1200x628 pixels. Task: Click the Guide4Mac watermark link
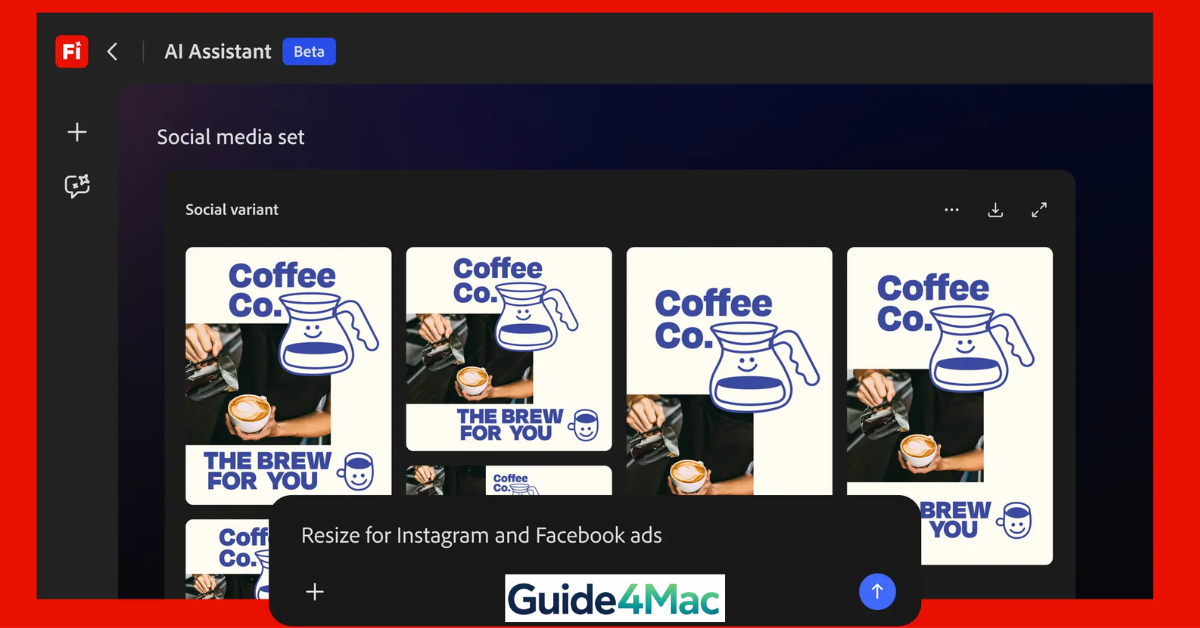pyautogui.click(x=614, y=598)
